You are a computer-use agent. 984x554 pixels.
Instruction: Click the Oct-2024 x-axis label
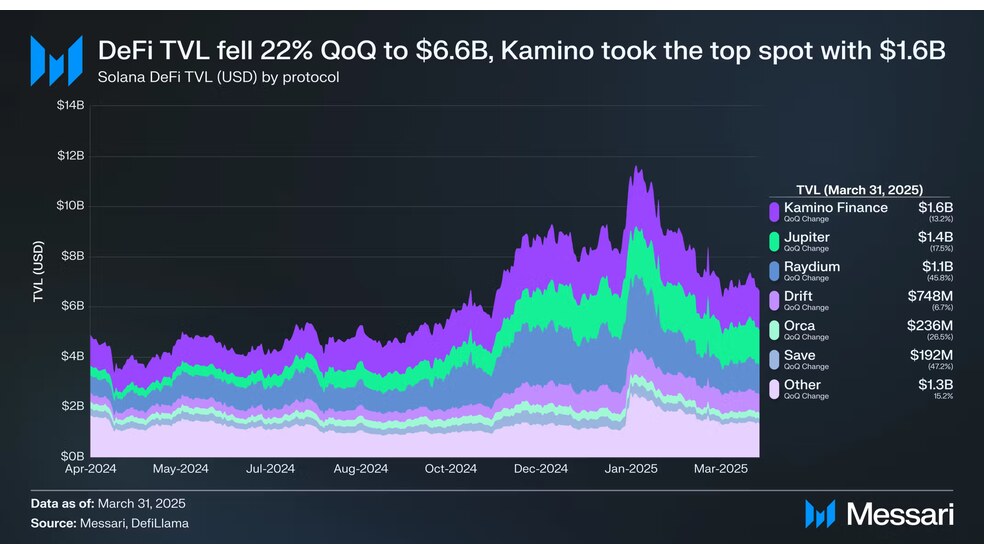point(451,469)
